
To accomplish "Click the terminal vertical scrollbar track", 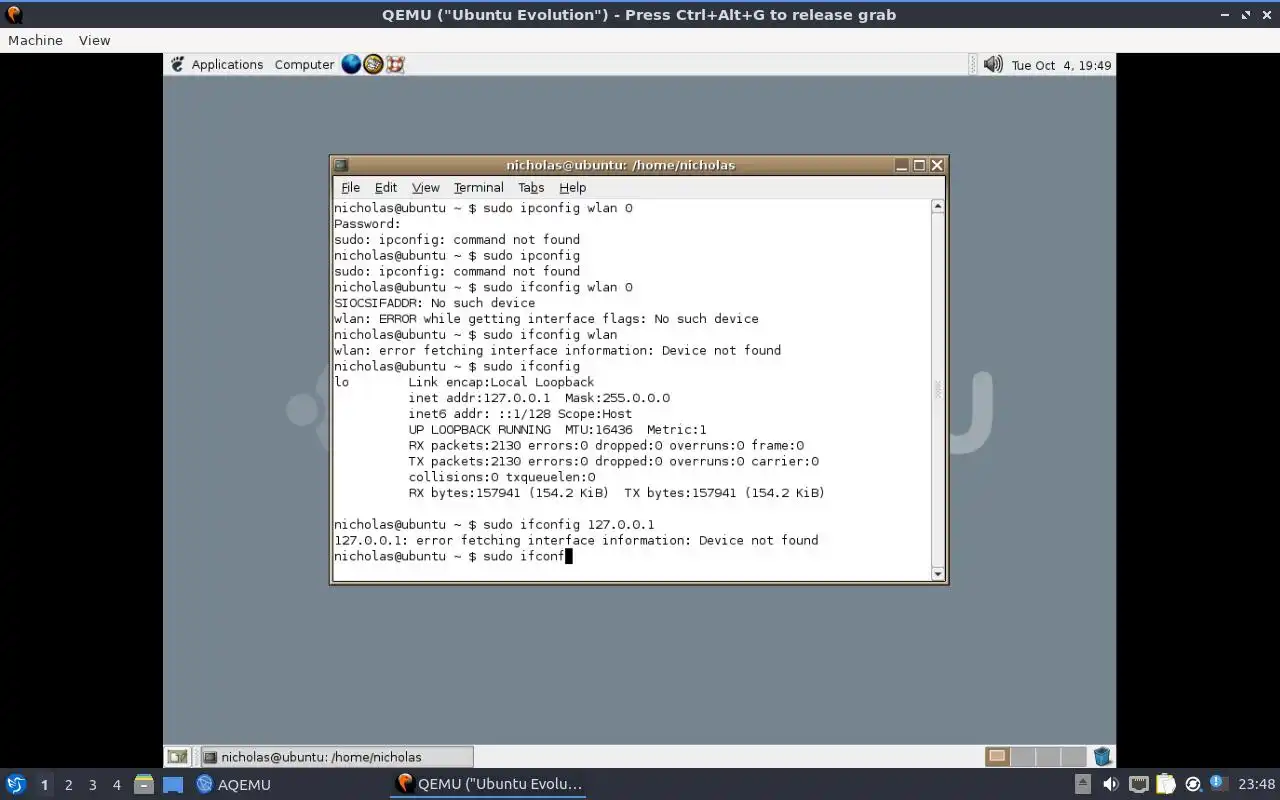I will click(x=937, y=389).
